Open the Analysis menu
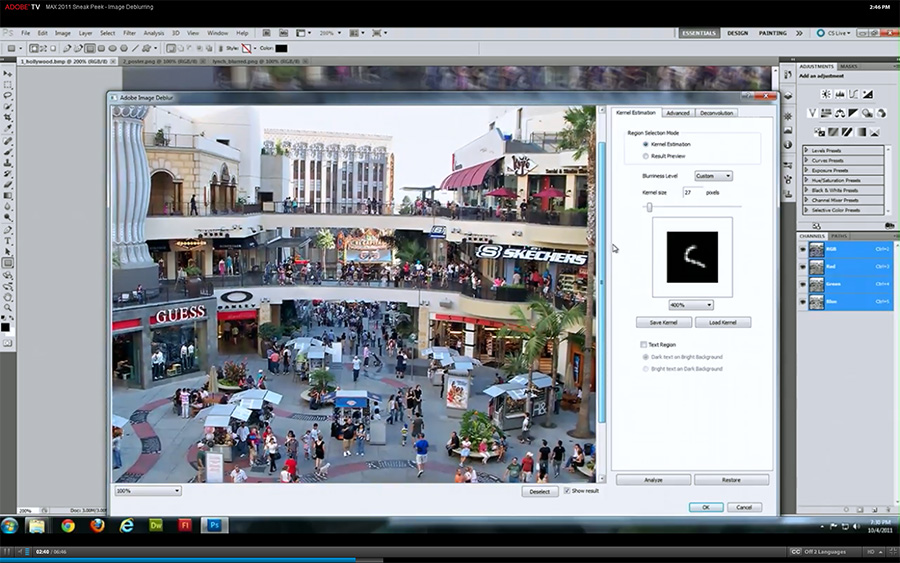Screen dimensions: 900x563 coord(153,33)
